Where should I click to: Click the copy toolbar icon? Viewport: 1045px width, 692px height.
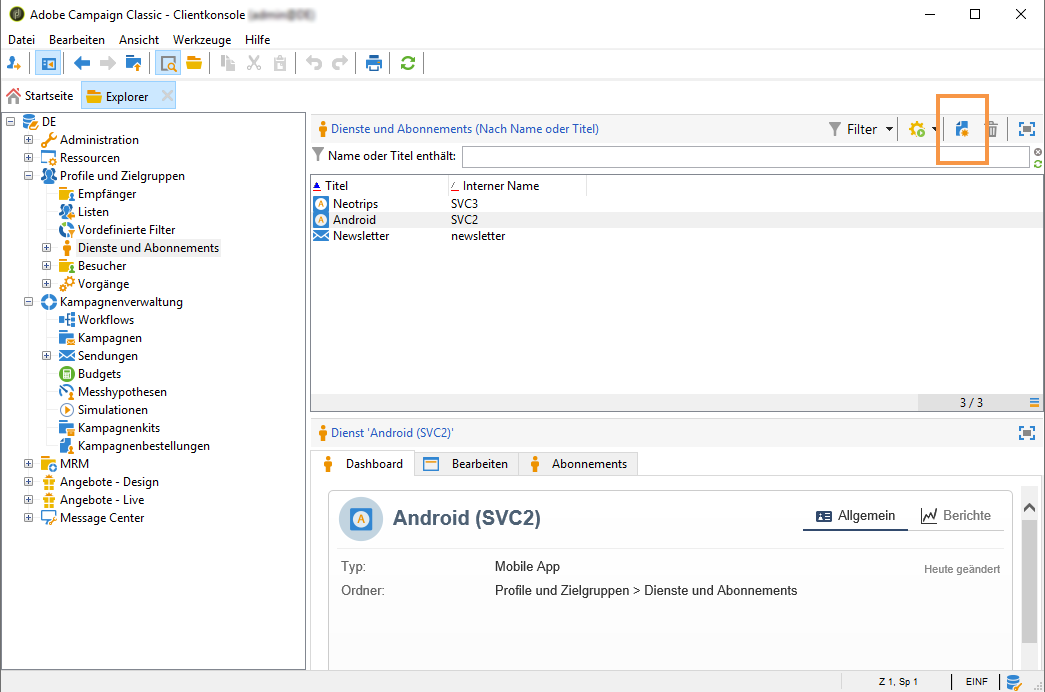228,63
